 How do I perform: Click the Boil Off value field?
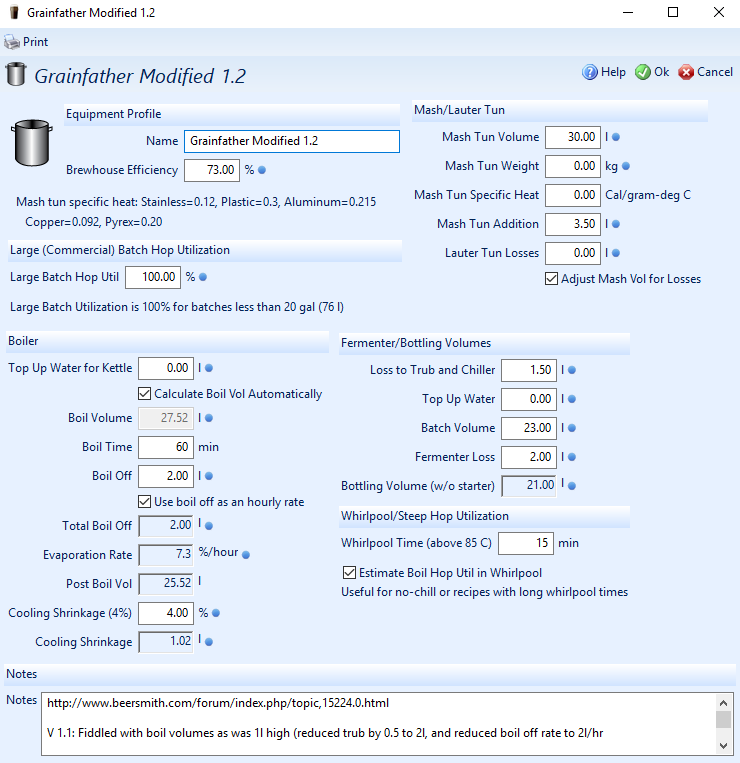[166, 476]
